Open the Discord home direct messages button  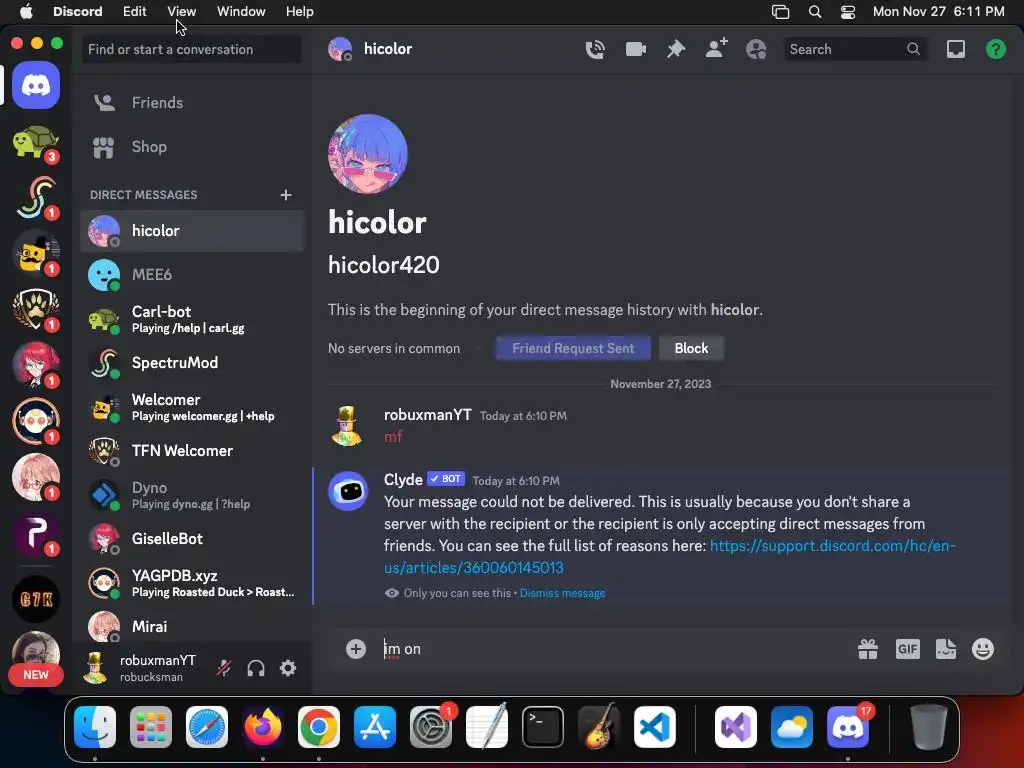tap(36, 86)
